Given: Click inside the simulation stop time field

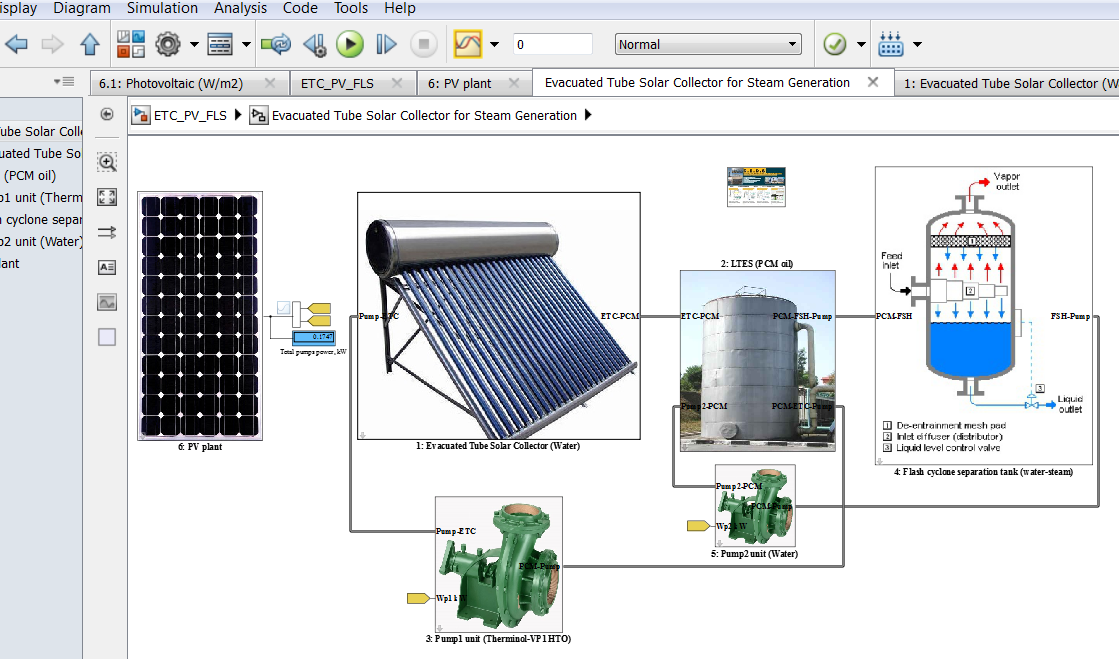Looking at the screenshot, I should tap(552, 44).
